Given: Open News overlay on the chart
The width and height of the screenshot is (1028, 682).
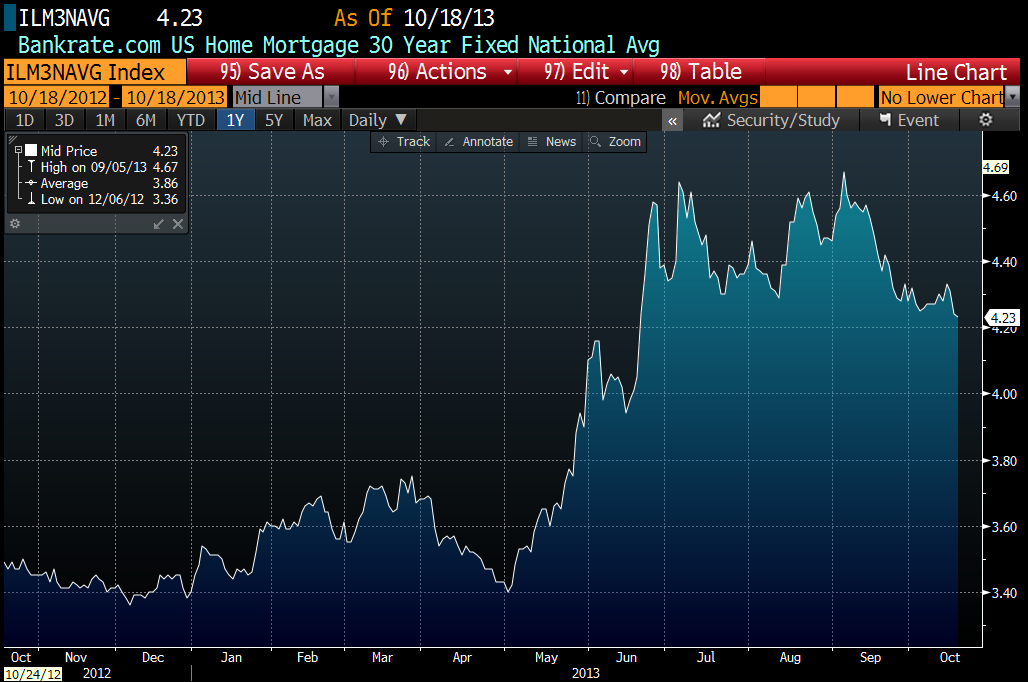Looking at the screenshot, I should [551, 142].
